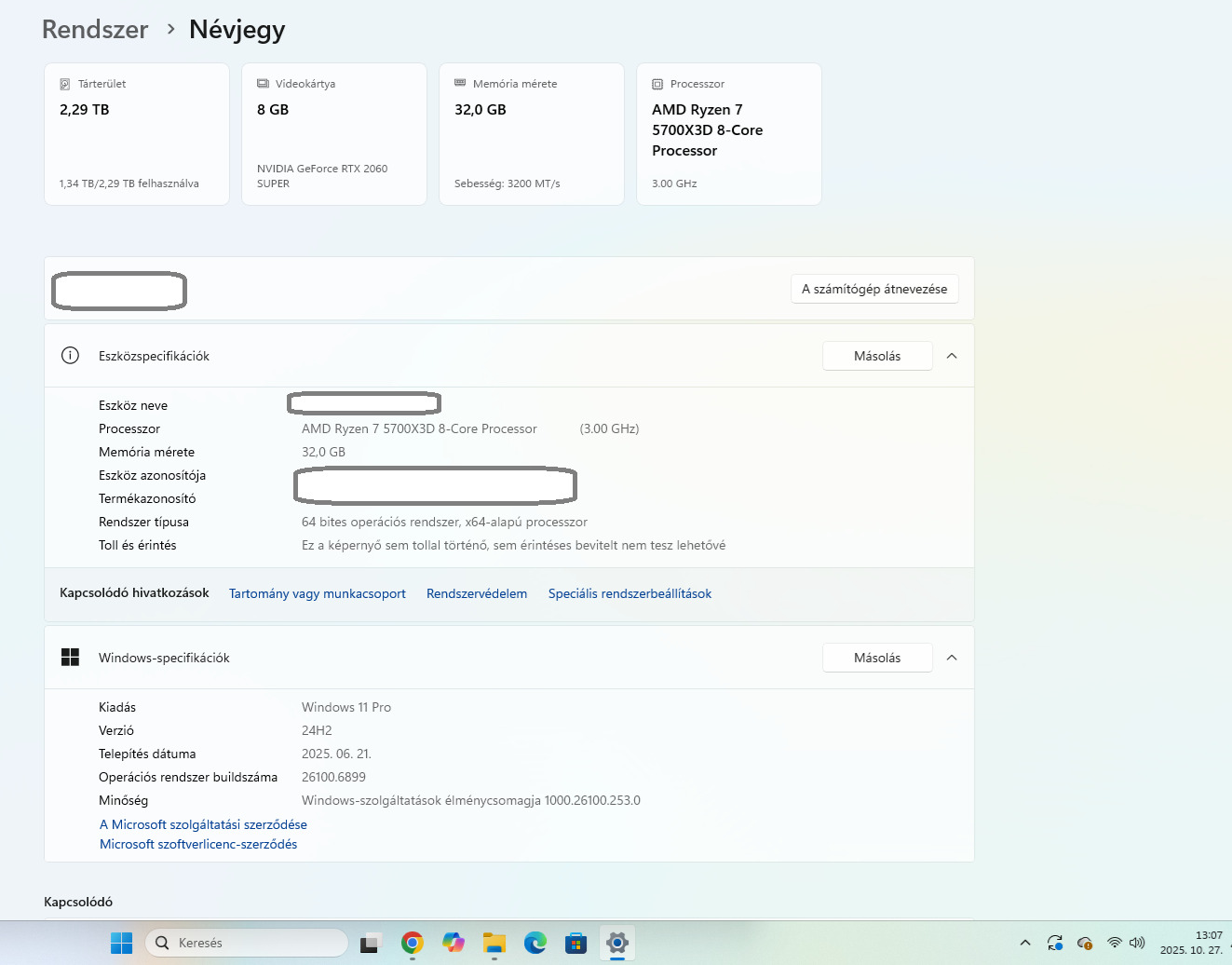Collapse the Windows-specifikációk section chevron

(x=952, y=658)
